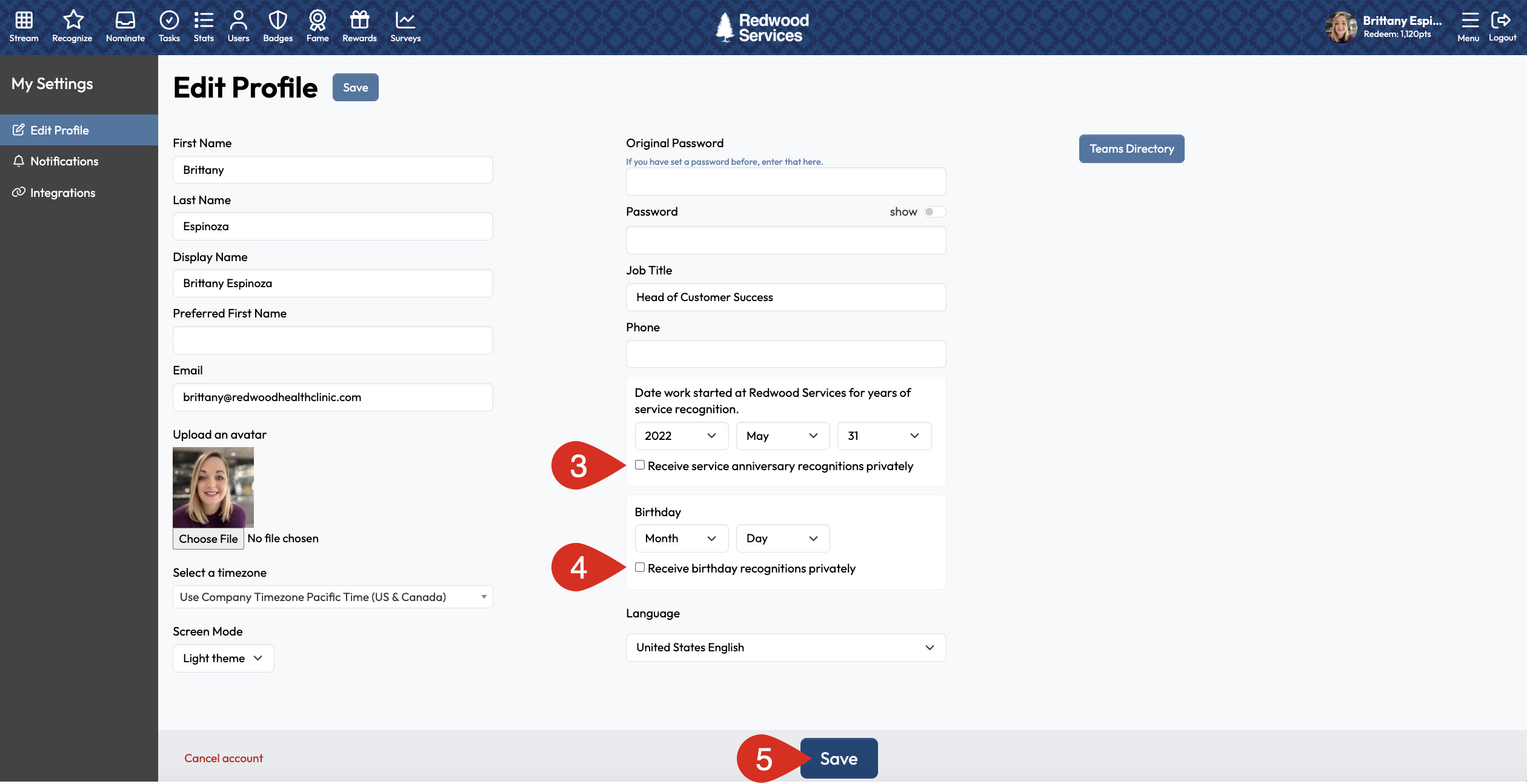The image size is (1527, 784).
Task: Toggle the password show switch
Action: tap(934, 212)
